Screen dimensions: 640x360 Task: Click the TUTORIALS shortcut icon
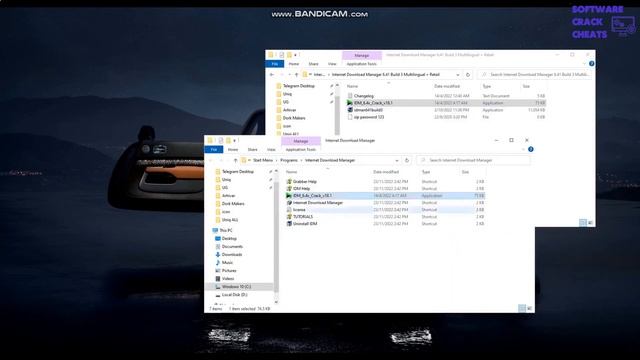[x=289, y=216]
